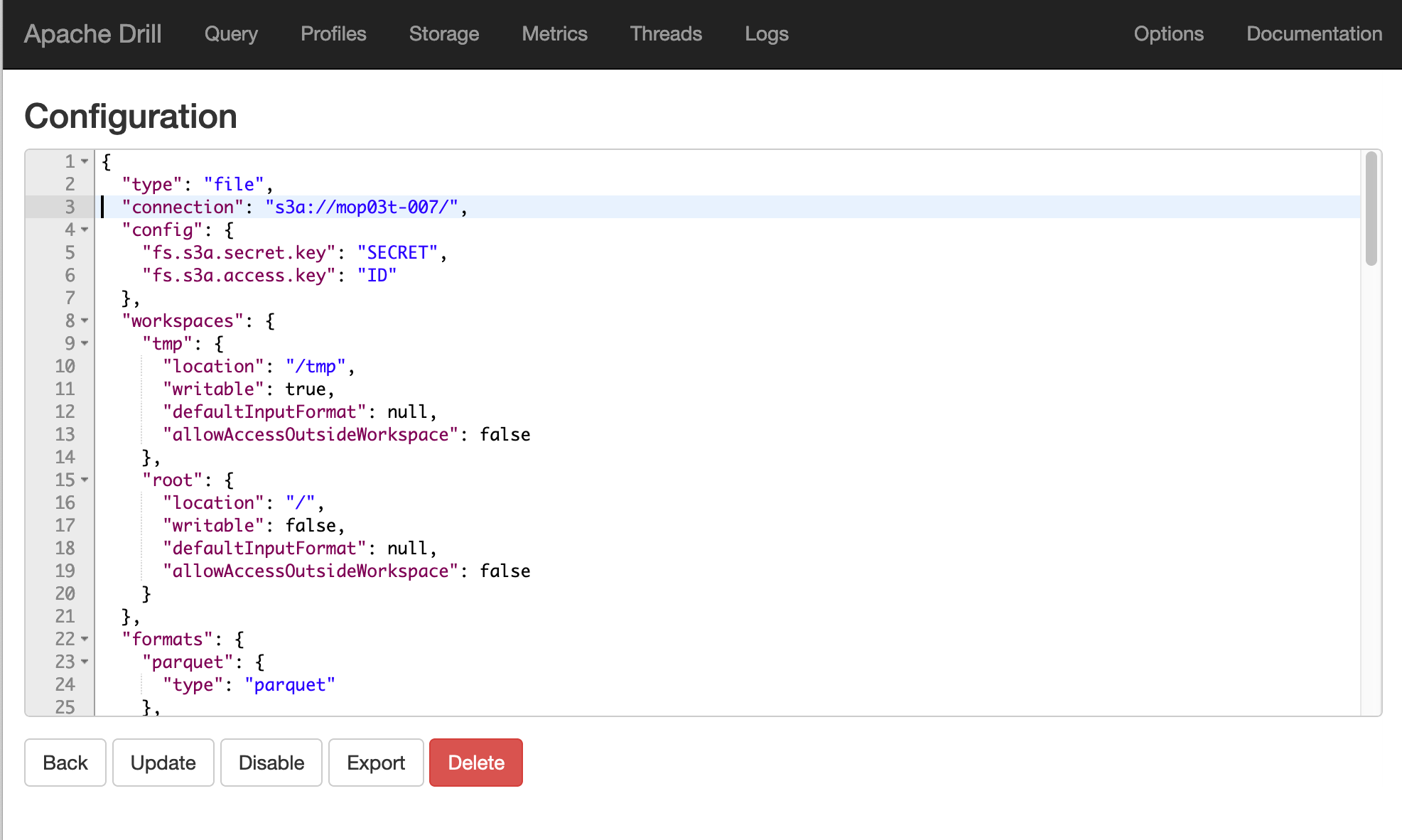Go to the Query page
Image resolution: width=1402 pixels, height=840 pixels.
pyautogui.click(x=231, y=34)
